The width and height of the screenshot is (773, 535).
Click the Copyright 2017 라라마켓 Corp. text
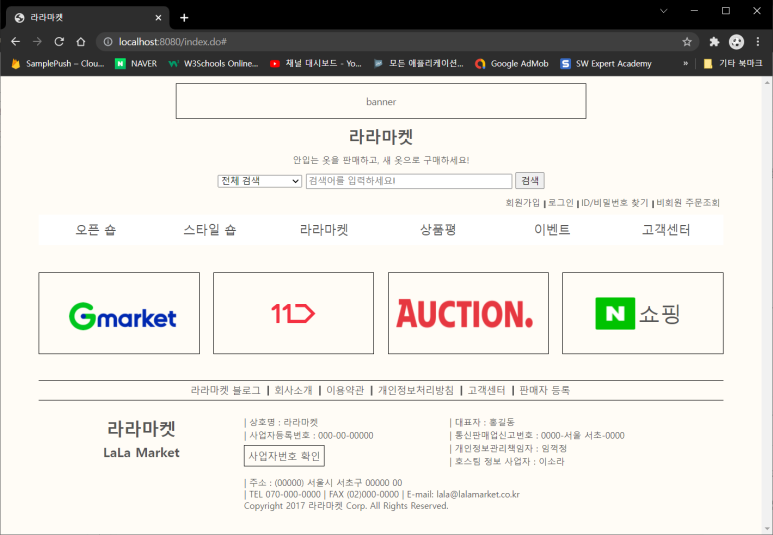(x=346, y=506)
